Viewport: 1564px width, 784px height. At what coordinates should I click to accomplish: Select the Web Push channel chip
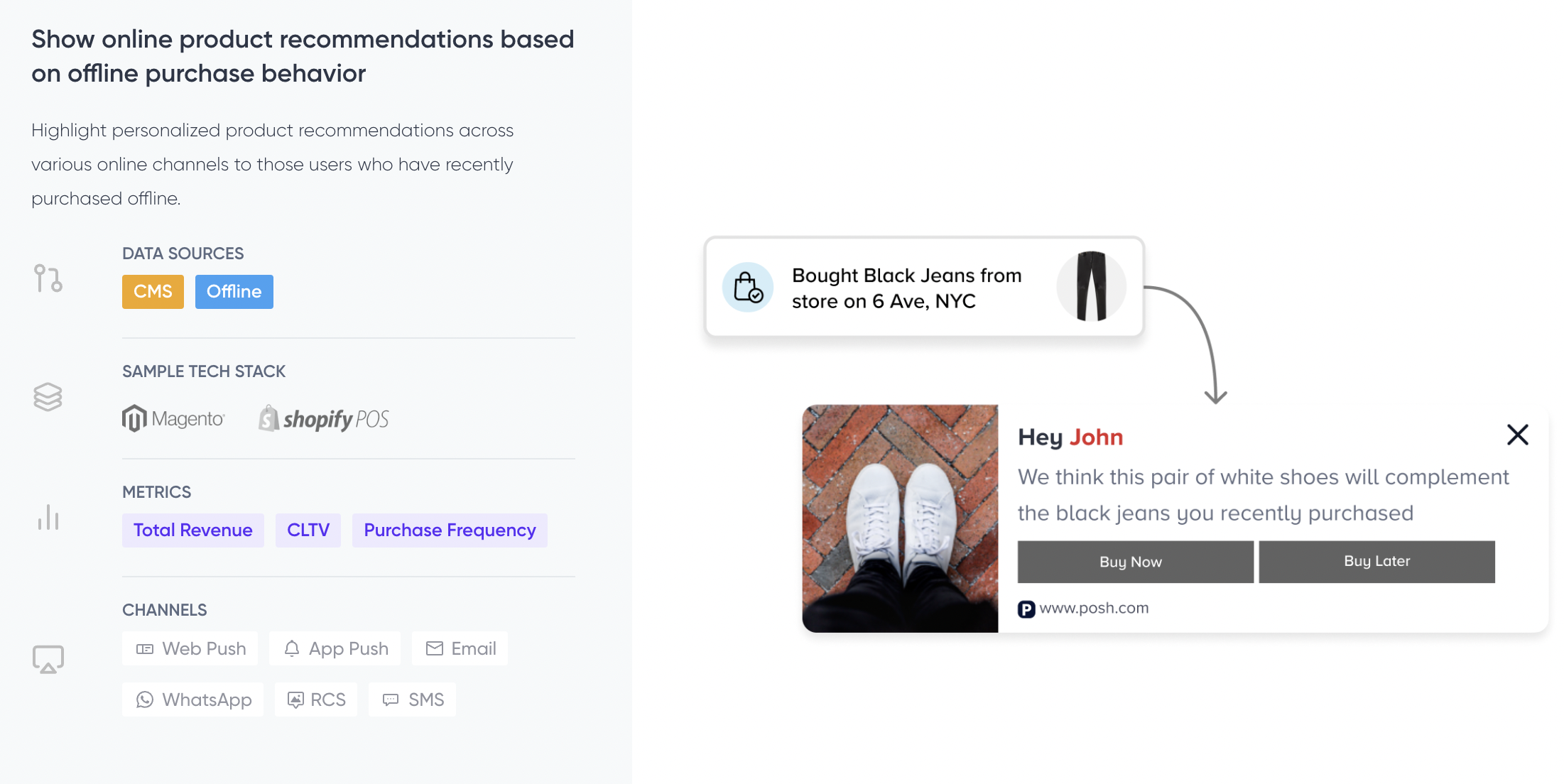point(190,648)
